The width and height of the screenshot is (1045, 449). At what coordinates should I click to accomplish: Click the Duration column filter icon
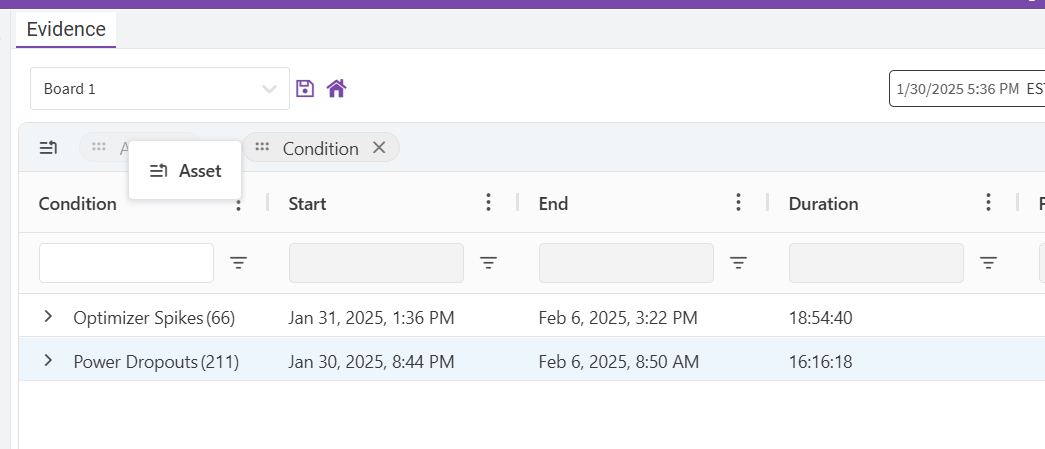(988, 263)
